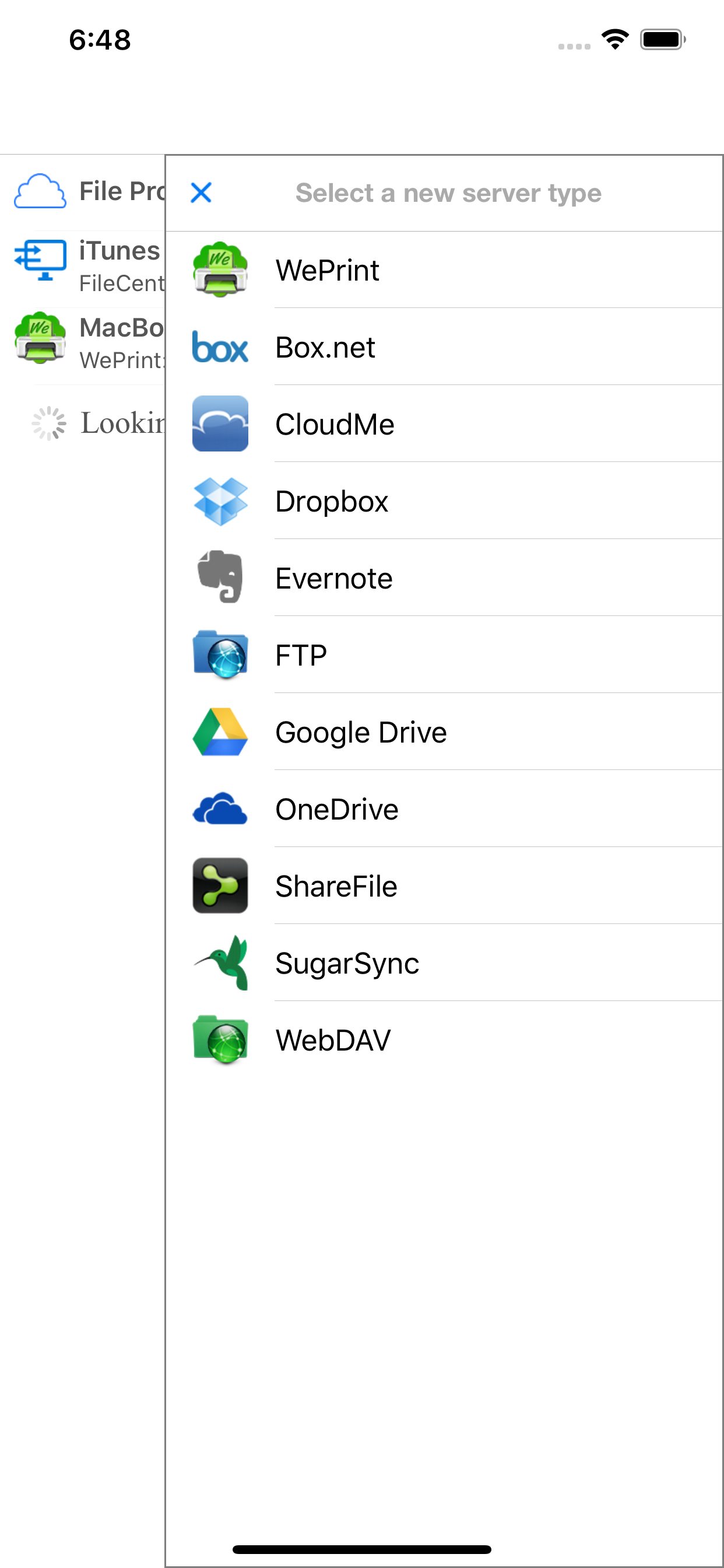
Task: Tap the Evernote elephant icon
Action: click(220, 577)
